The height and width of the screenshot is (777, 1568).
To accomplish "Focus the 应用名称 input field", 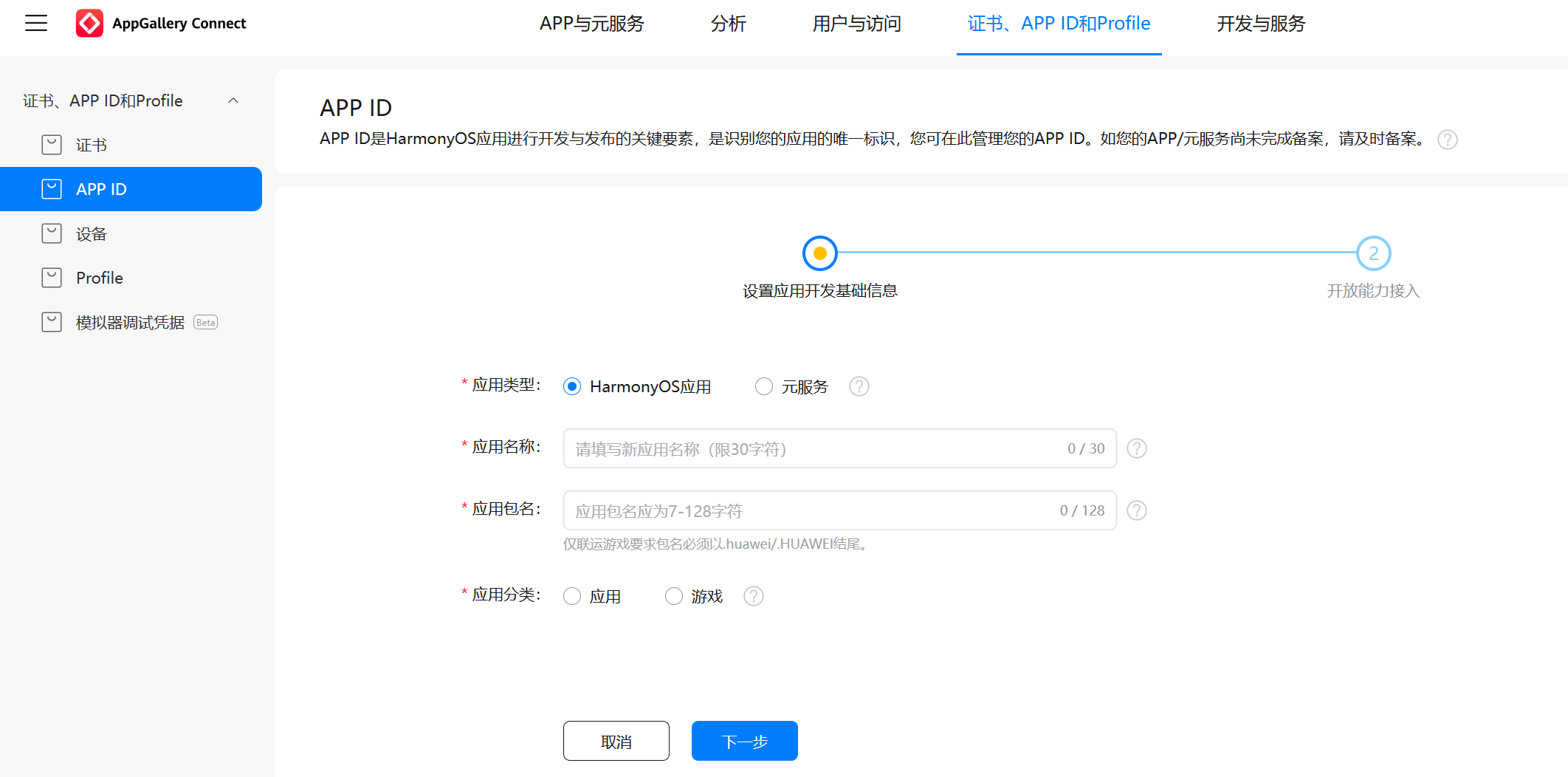I will (812, 448).
